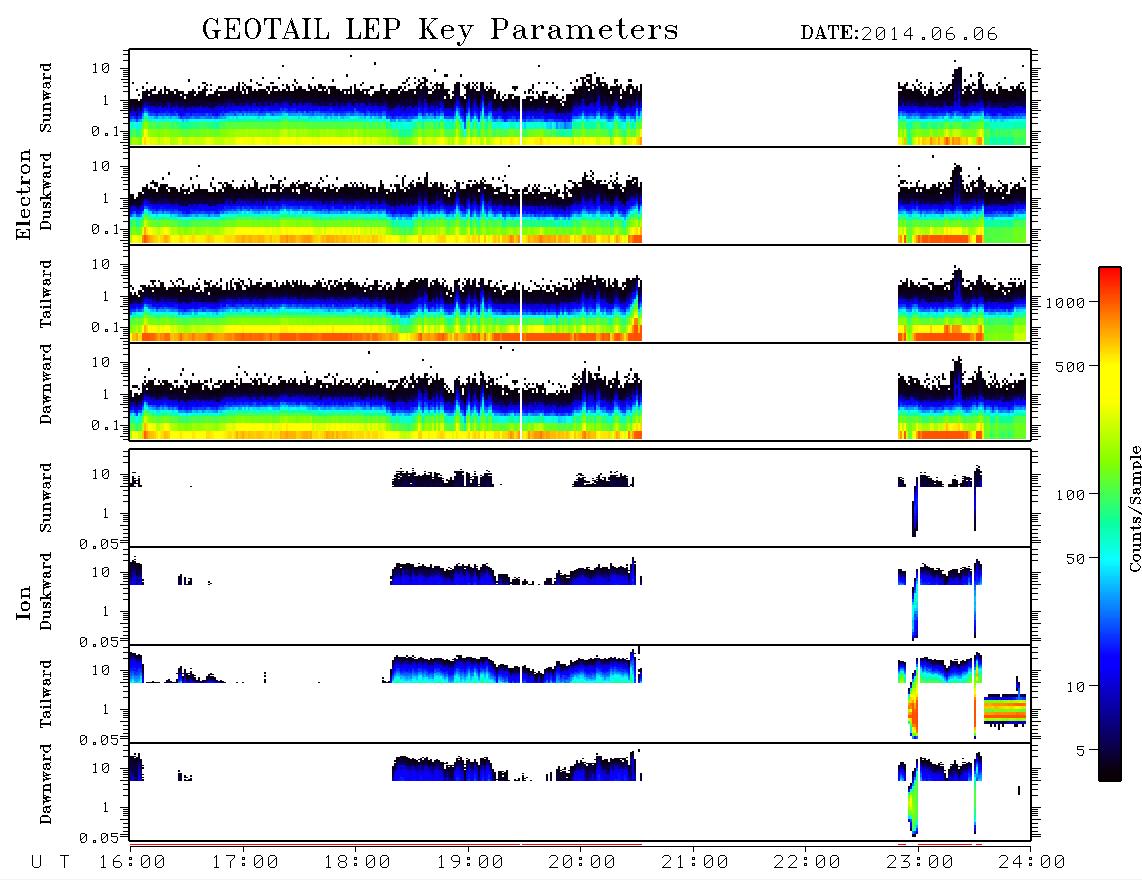This screenshot has width=1142, height=880.
Task: Click the GEOTAIL LEP Key Parameters title
Action: click(x=440, y=30)
